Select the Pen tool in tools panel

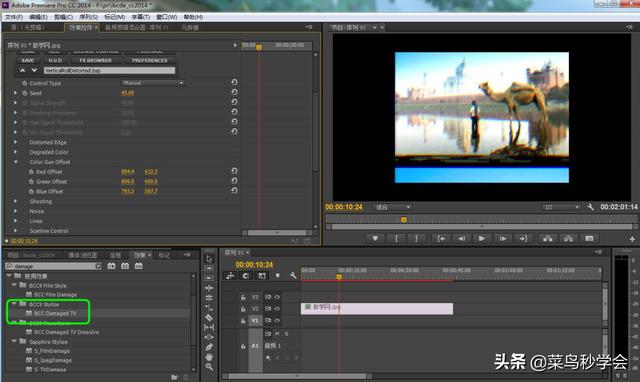pyautogui.click(x=209, y=347)
